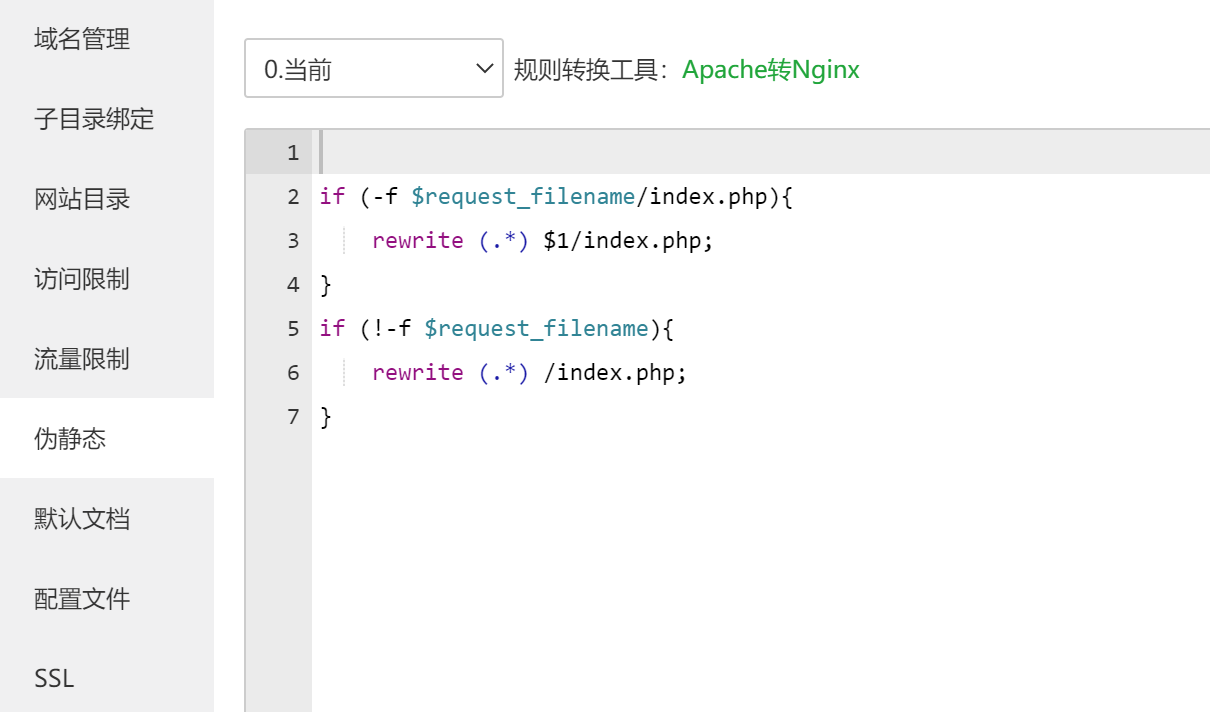Viewport: 1210px width, 712px height.
Task: Click the (.*) pattern on line 3
Action: coord(503,240)
